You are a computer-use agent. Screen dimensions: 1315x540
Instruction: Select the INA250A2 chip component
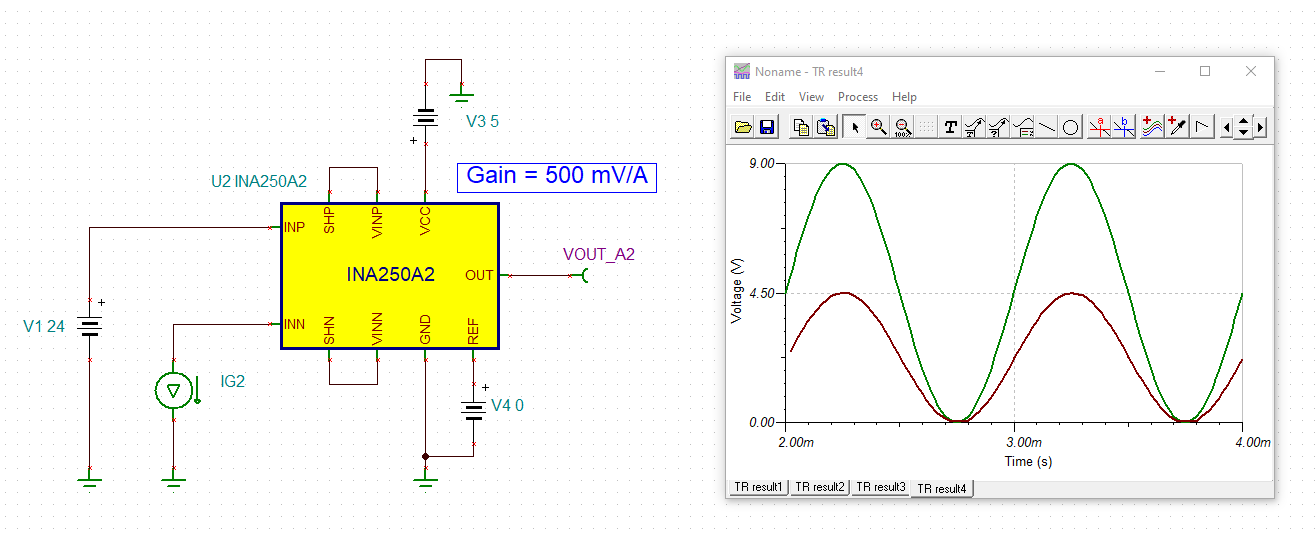390,275
